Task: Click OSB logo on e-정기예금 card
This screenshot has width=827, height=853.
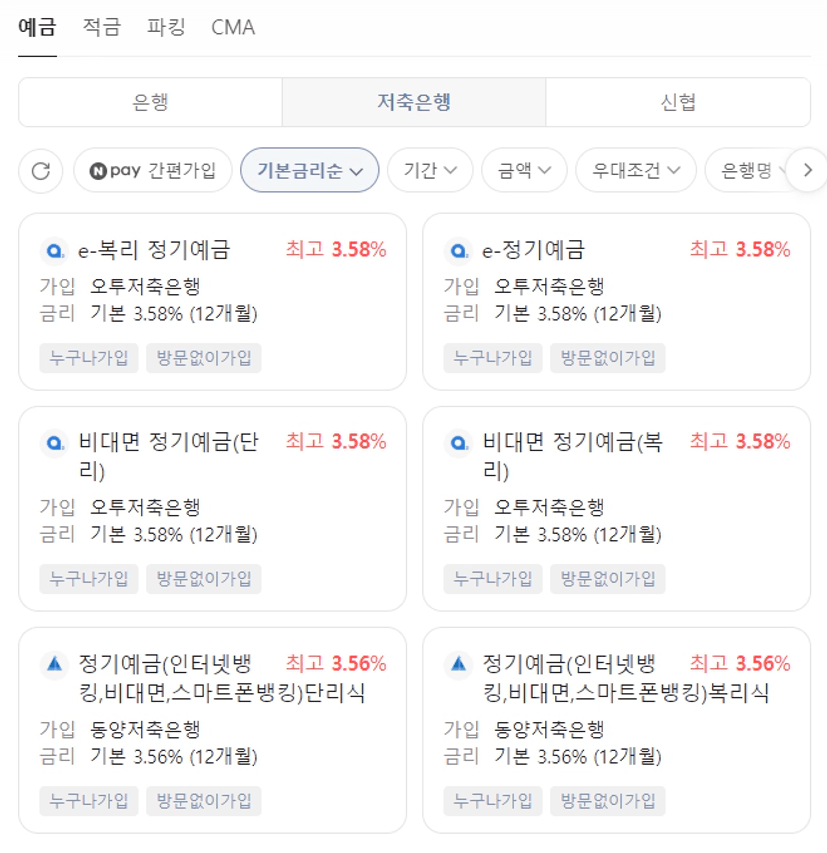Action: click(x=458, y=250)
